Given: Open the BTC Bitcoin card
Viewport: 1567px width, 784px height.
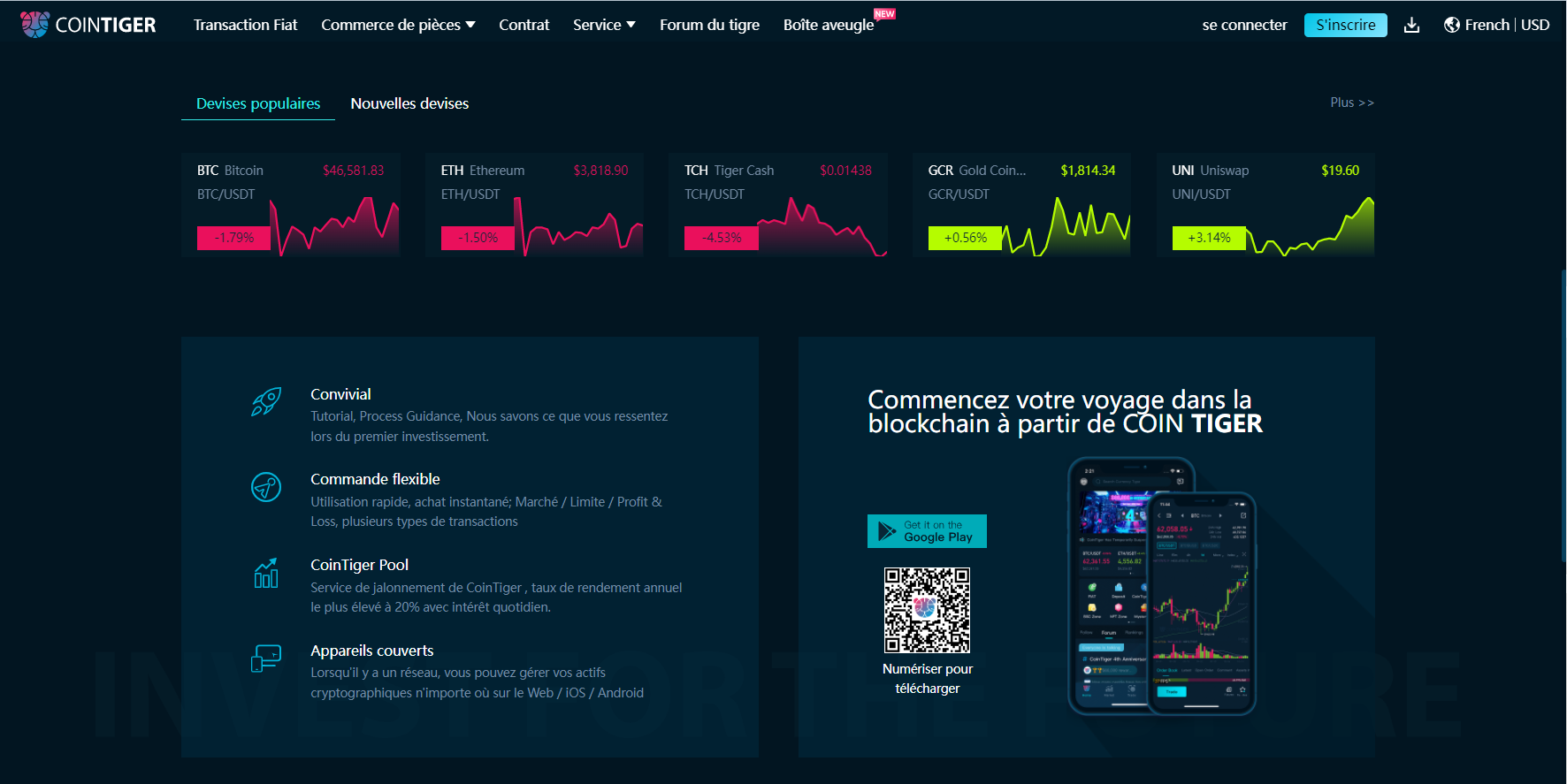Looking at the screenshot, I should [x=290, y=205].
